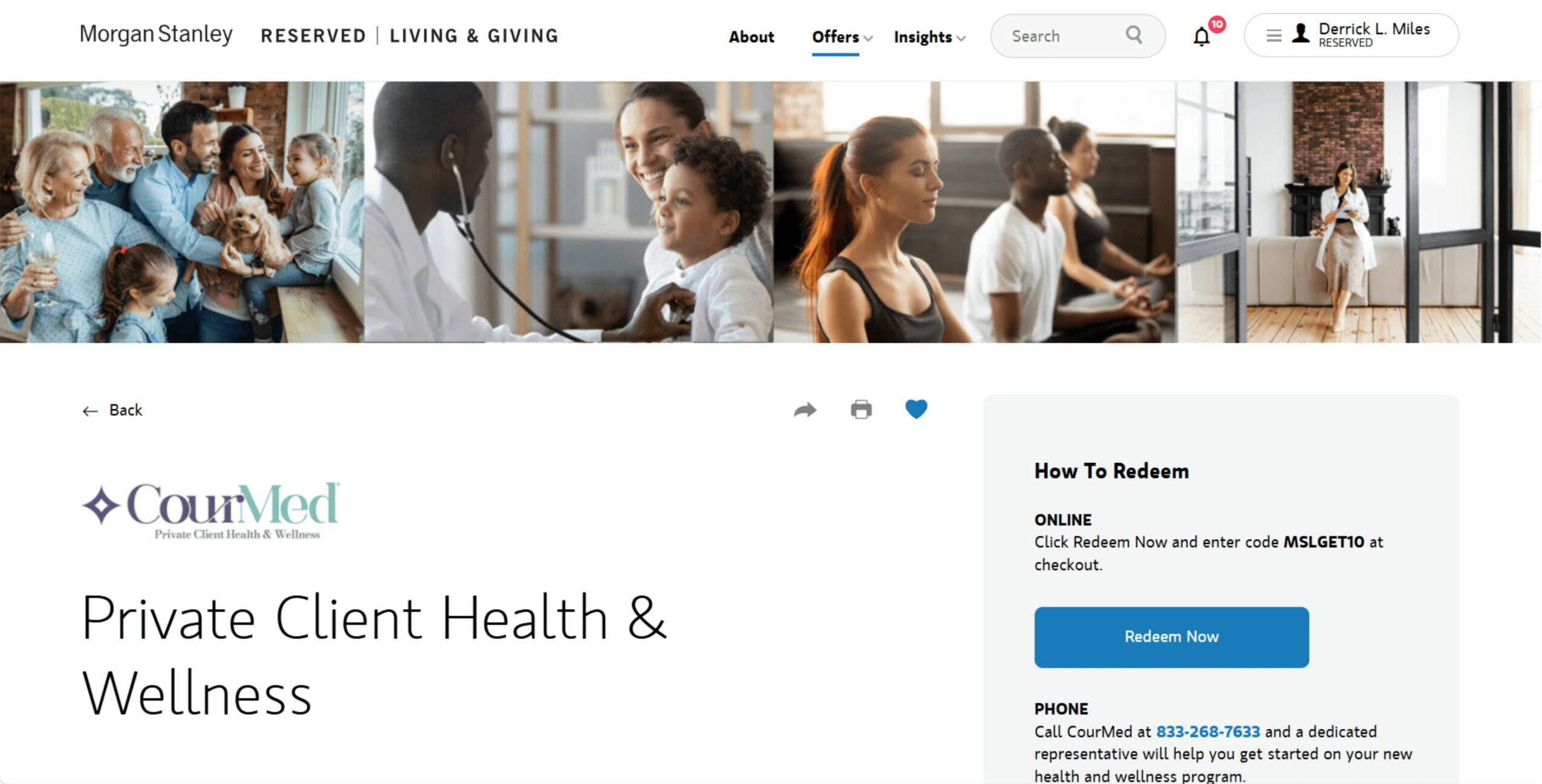The height and width of the screenshot is (784, 1542).
Task: Print this offer page
Action: tap(861, 409)
